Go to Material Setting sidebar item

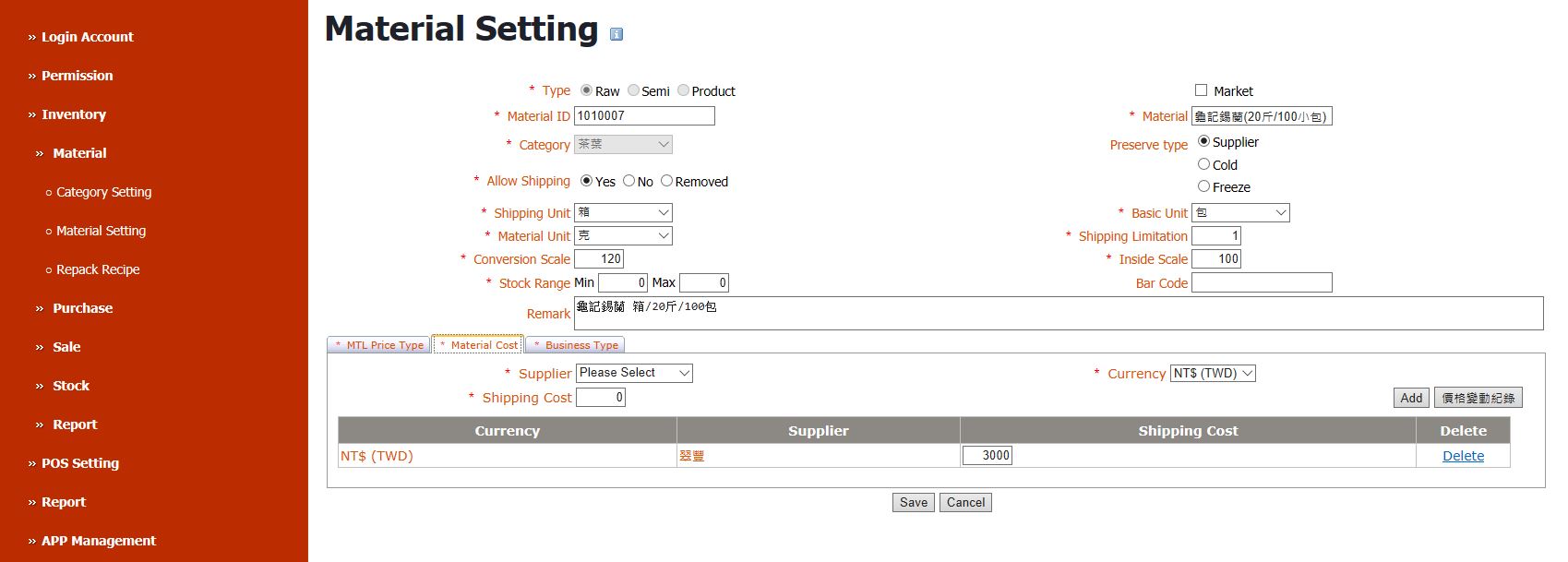tap(101, 231)
